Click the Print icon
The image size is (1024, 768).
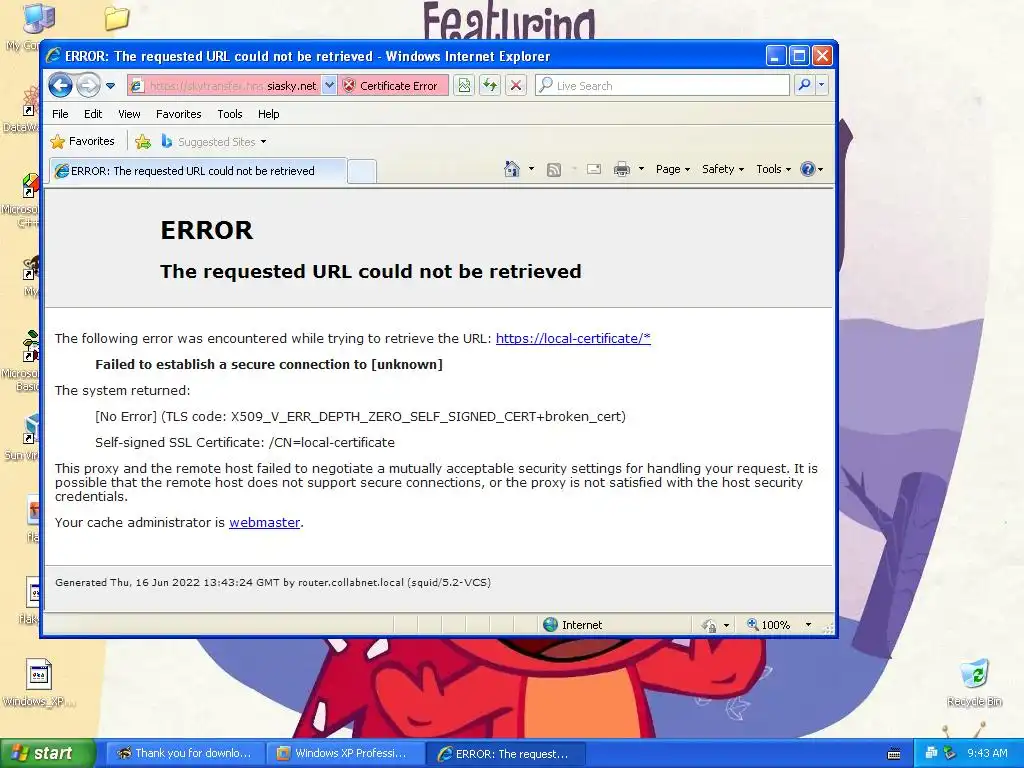(x=622, y=170)
